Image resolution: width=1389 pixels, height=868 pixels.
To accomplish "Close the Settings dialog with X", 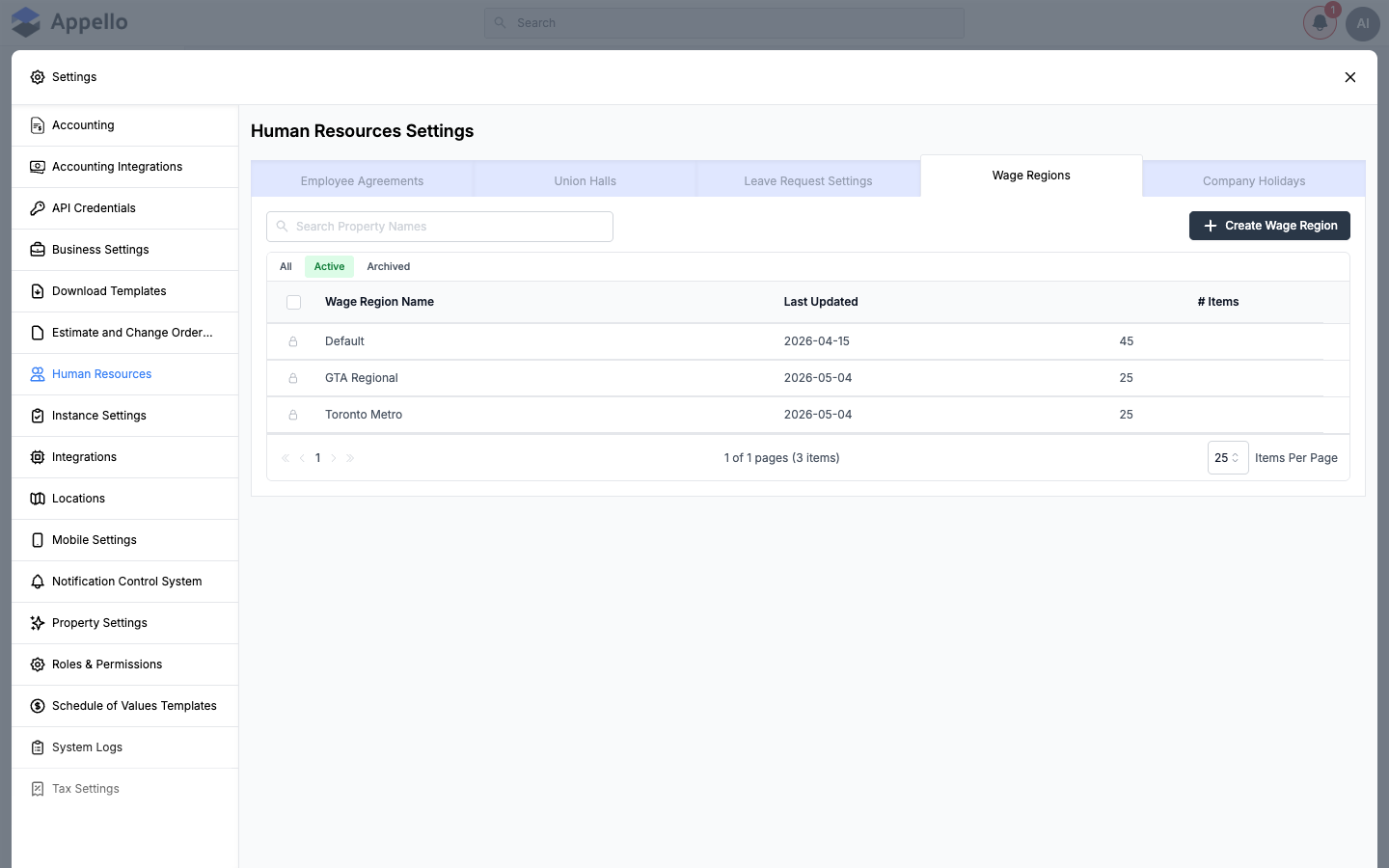I will pyautogui.click(x=1350, y=77).
